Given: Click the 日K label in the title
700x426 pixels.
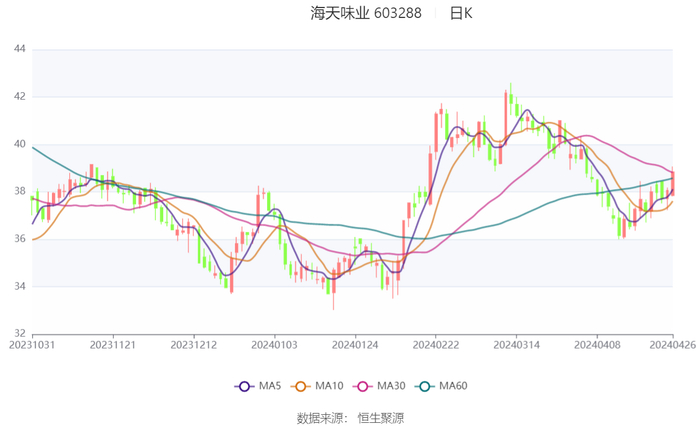Looking at the screenshot, I should pyautogui.click(x=460, y=13).
